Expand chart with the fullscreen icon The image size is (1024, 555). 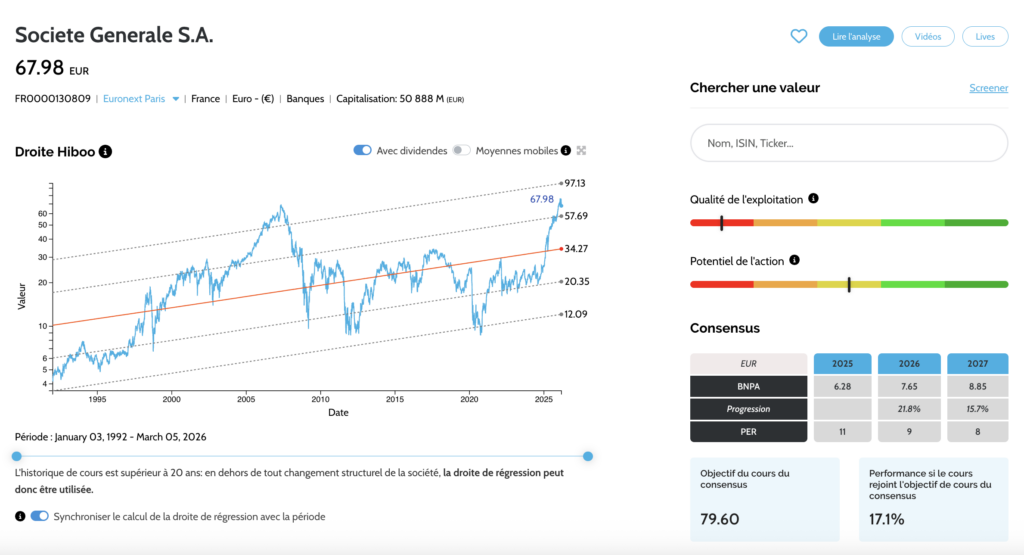point(581,151)
